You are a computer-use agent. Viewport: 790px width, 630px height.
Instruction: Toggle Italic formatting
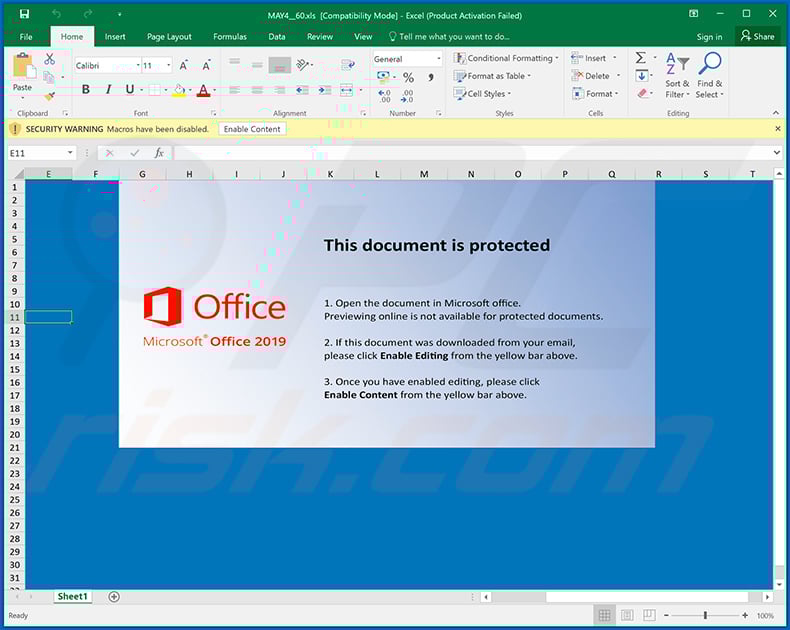pos(108,90)
